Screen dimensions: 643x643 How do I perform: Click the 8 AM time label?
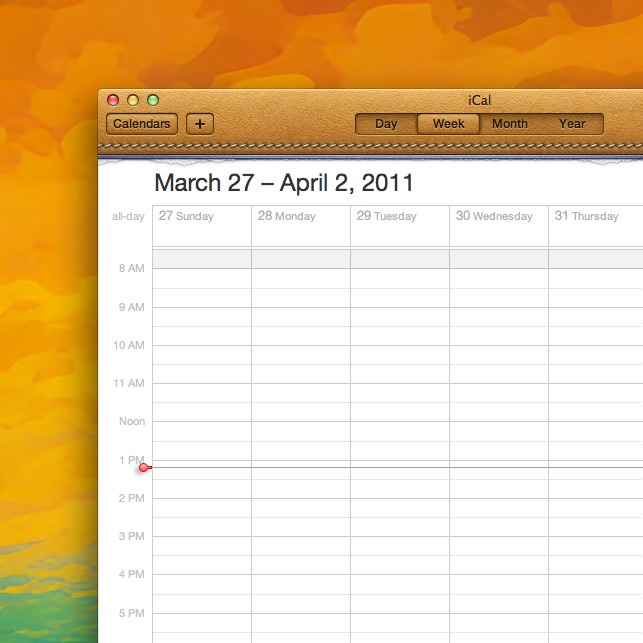tap(132, 268)
